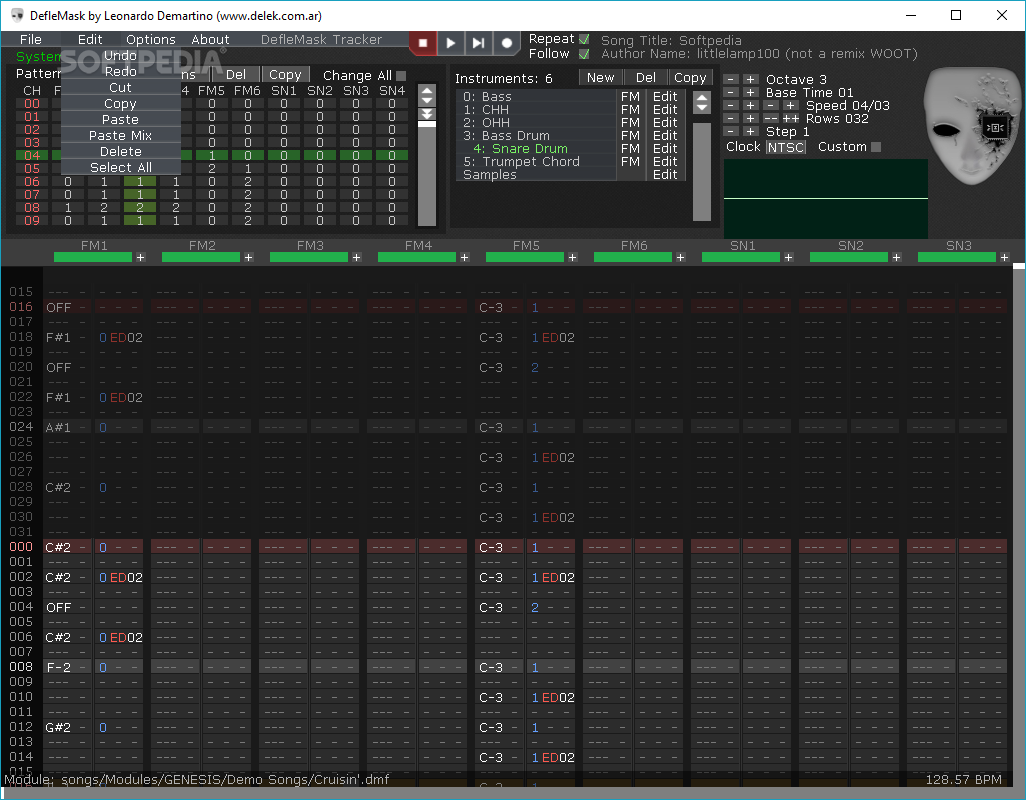This screenshot has width=1026, height=800.
Task: Edit the Bass instrument
Action: [665, 96]
